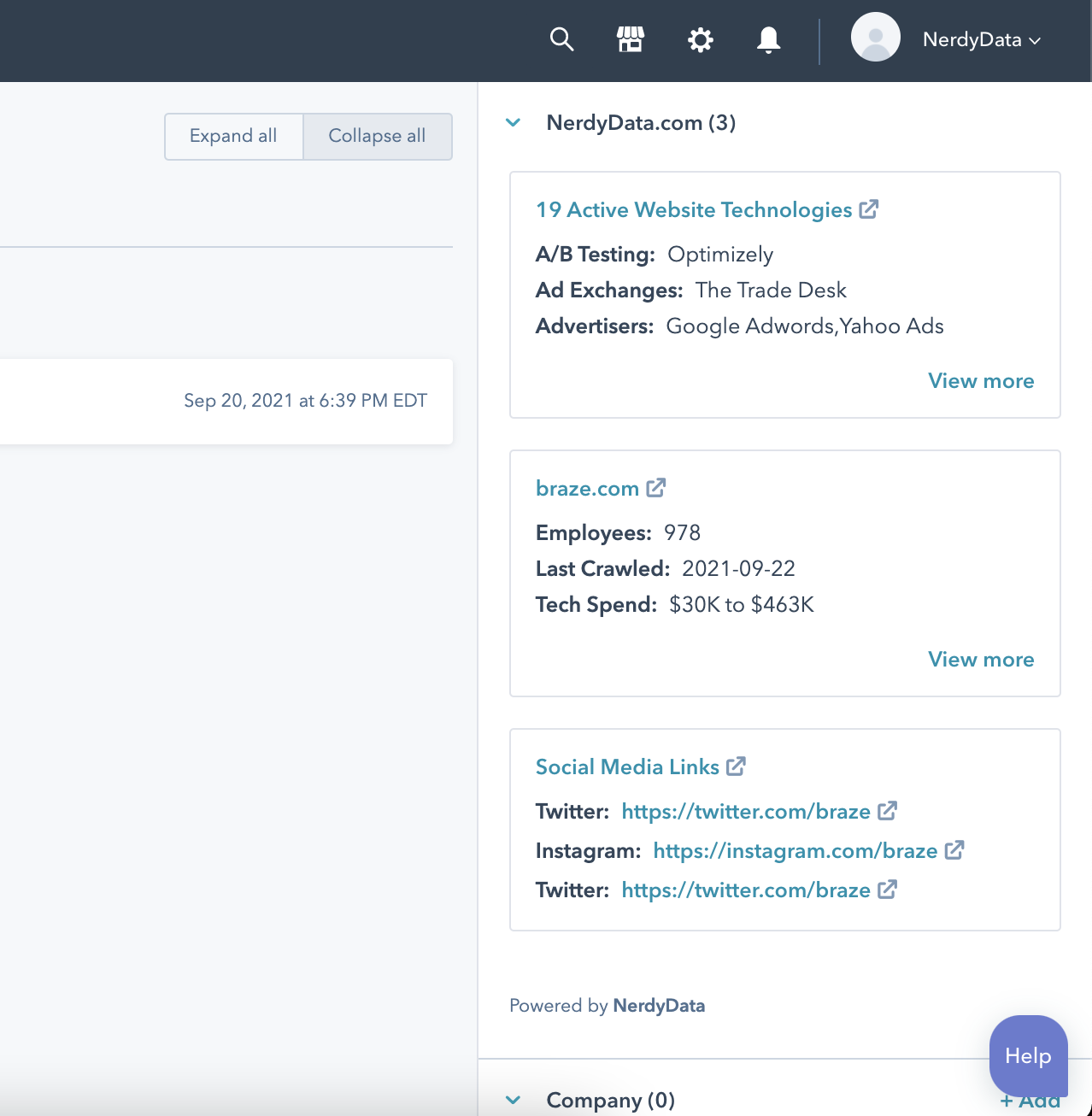Click the Company (0) section title
Screen dimensions: 1092x1116
(x=610, y=1101)
